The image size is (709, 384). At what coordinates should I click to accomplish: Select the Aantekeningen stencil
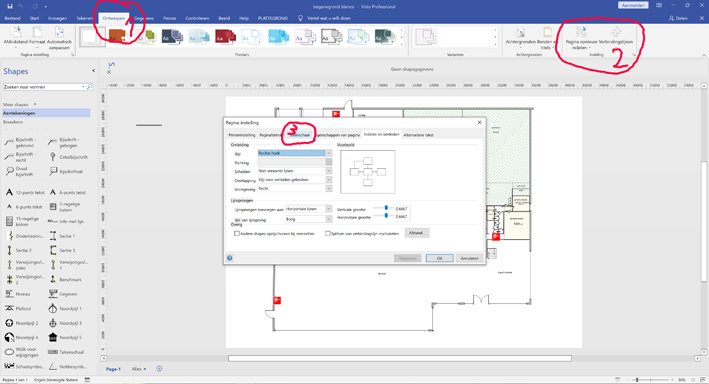pos(46,113)
